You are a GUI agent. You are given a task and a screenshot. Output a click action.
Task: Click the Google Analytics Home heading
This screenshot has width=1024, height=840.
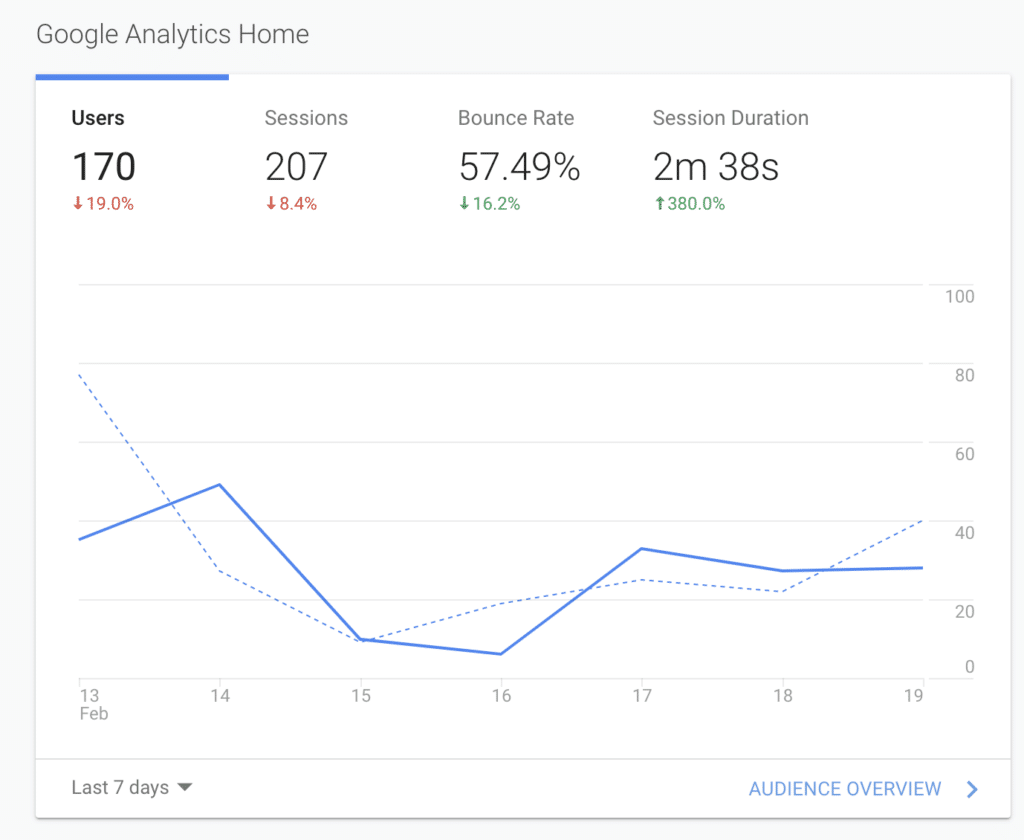pyautogui.click(x=172, y=34)
